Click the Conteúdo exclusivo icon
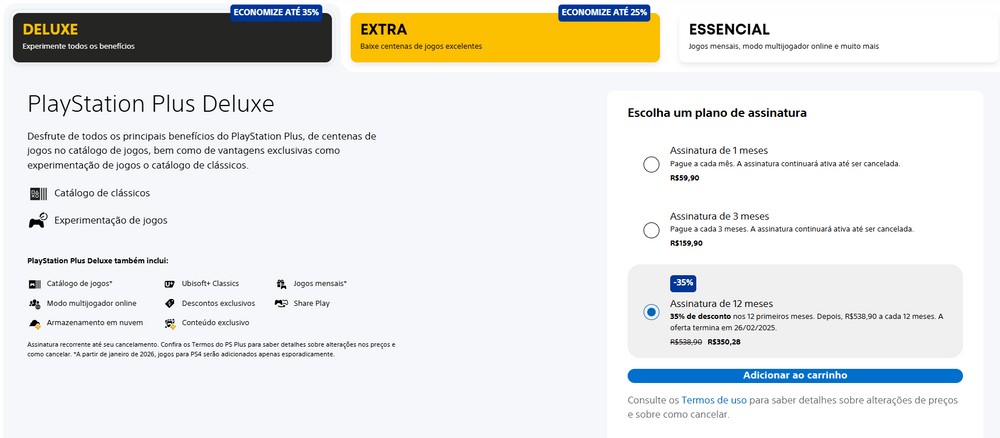The height and width of the screenshot is (438, 1000). [170, 323]
